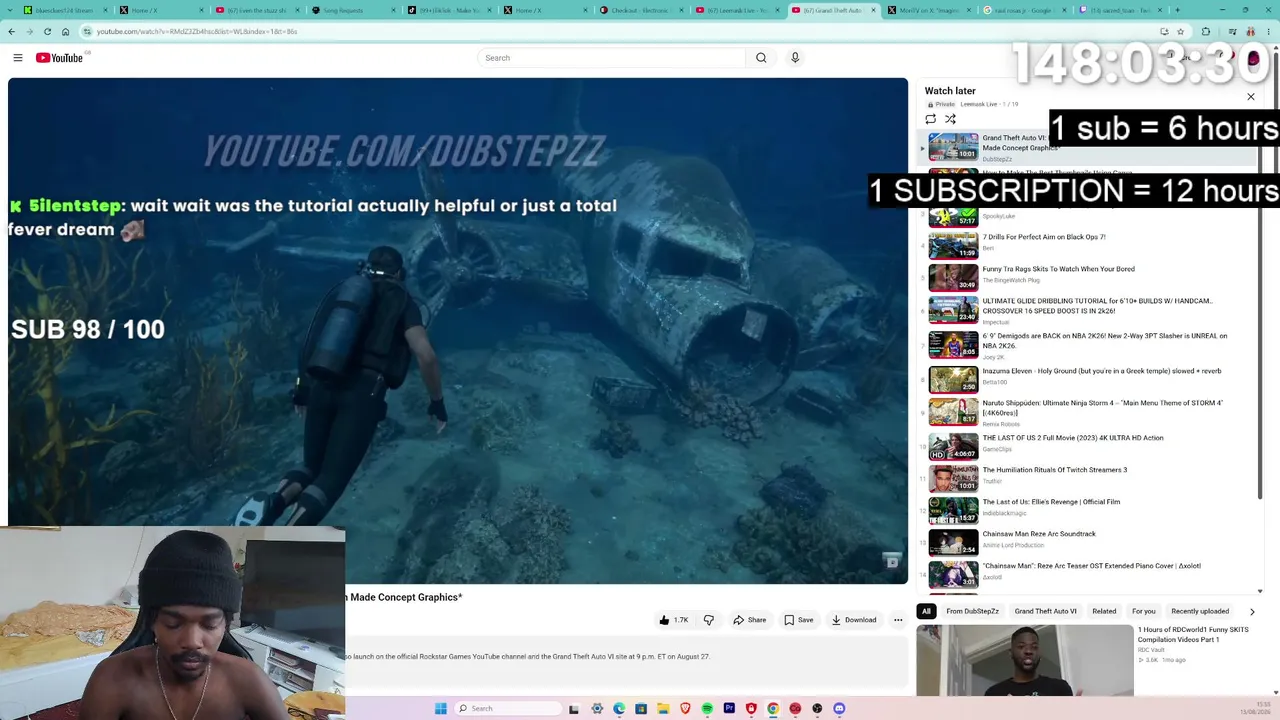Click the Chrome address bar URL

click(x=197, y=31)
